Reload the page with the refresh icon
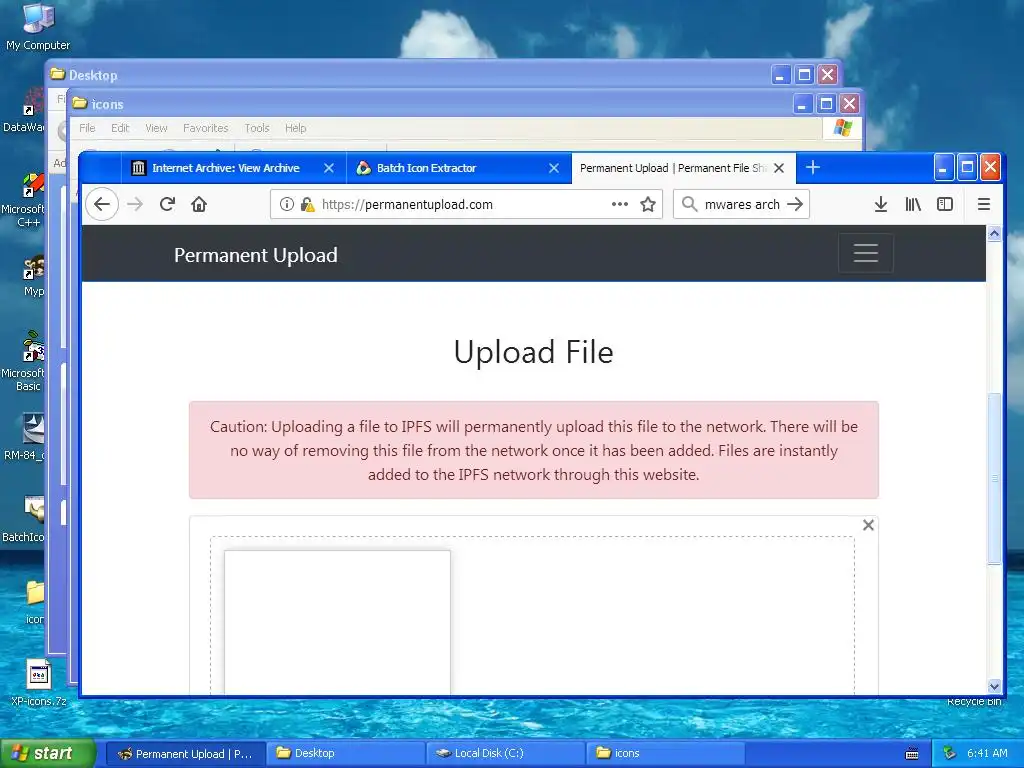This screenshot has width=1024, height=768. click(167, 204)
